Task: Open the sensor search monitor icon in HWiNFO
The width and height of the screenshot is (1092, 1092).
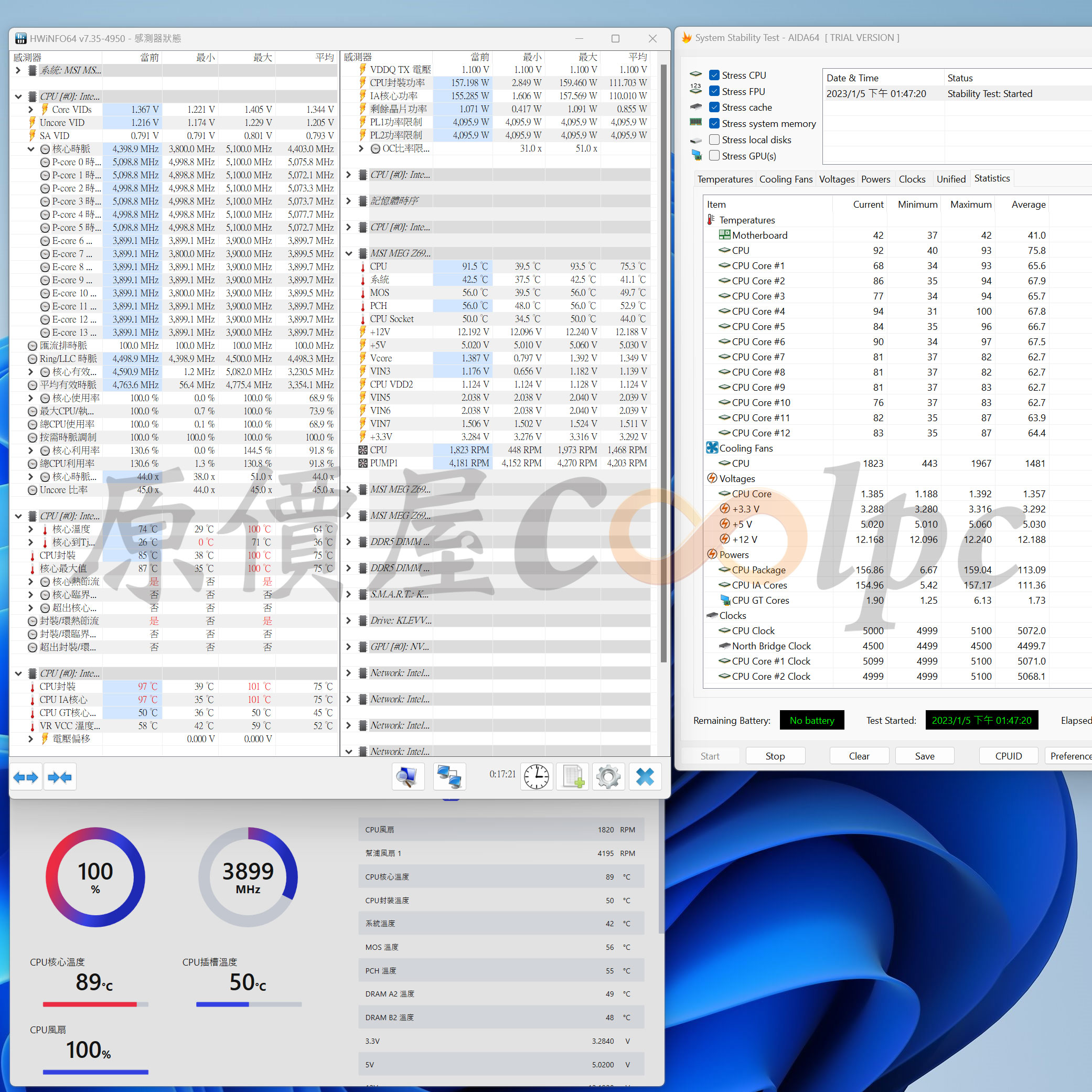Action: 408,777
